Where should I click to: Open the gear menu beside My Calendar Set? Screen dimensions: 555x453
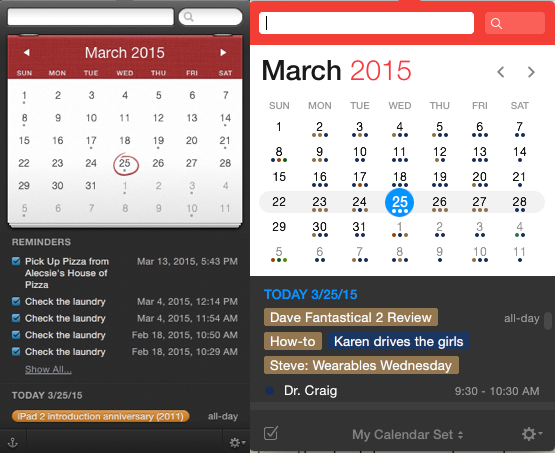531,434
